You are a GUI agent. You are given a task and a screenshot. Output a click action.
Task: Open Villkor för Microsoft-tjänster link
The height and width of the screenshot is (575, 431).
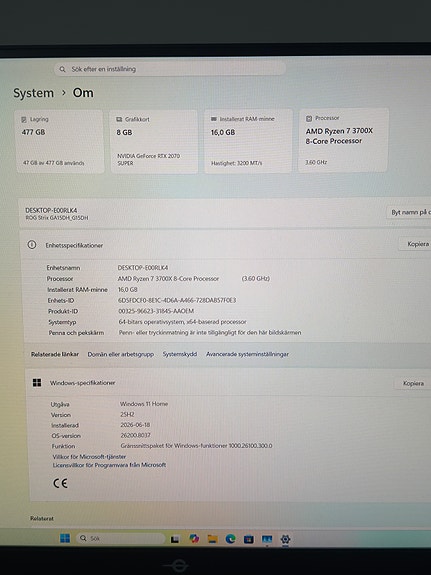tap(89, 457)
